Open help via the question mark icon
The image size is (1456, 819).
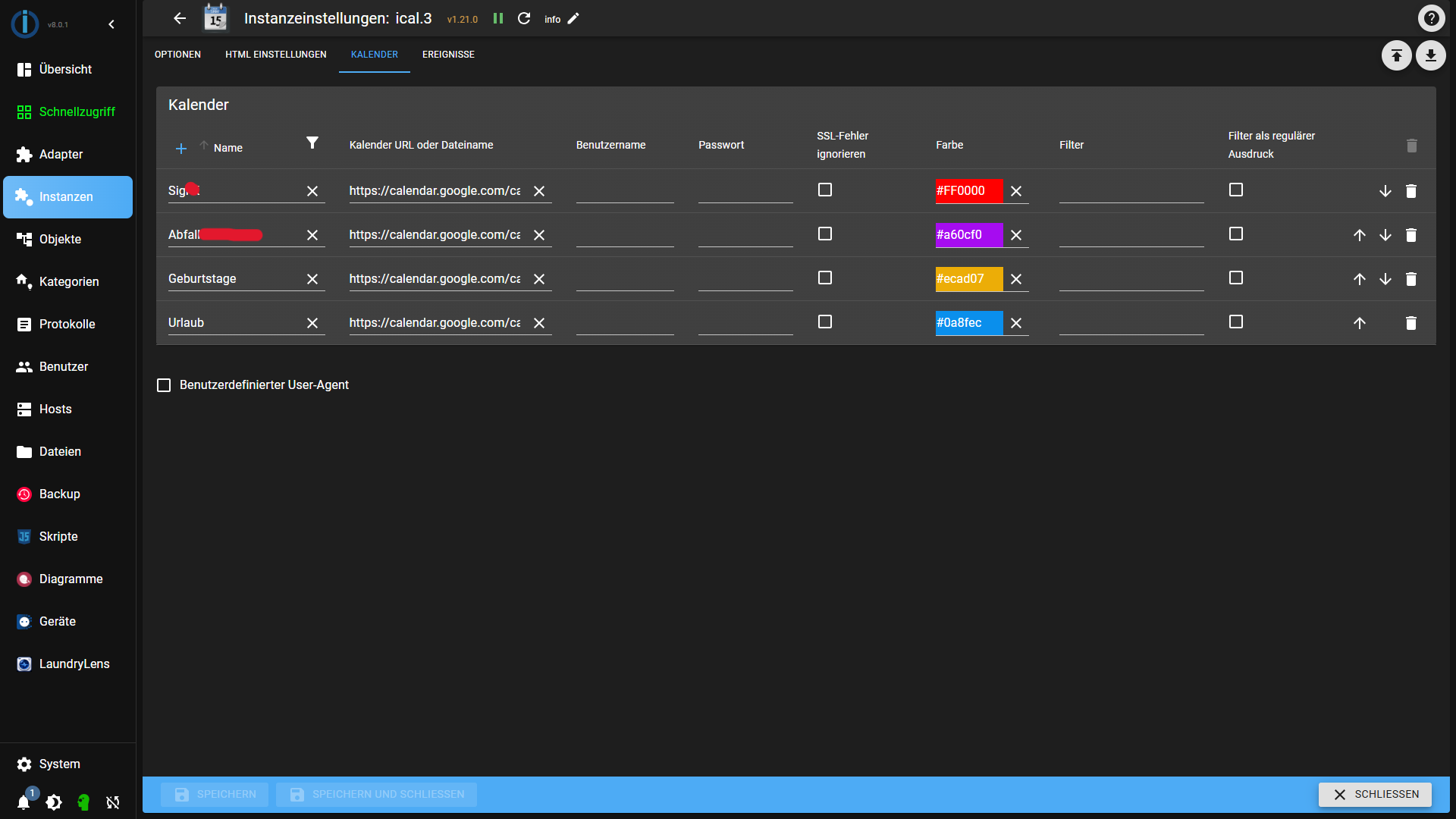tap(1431, 18)
